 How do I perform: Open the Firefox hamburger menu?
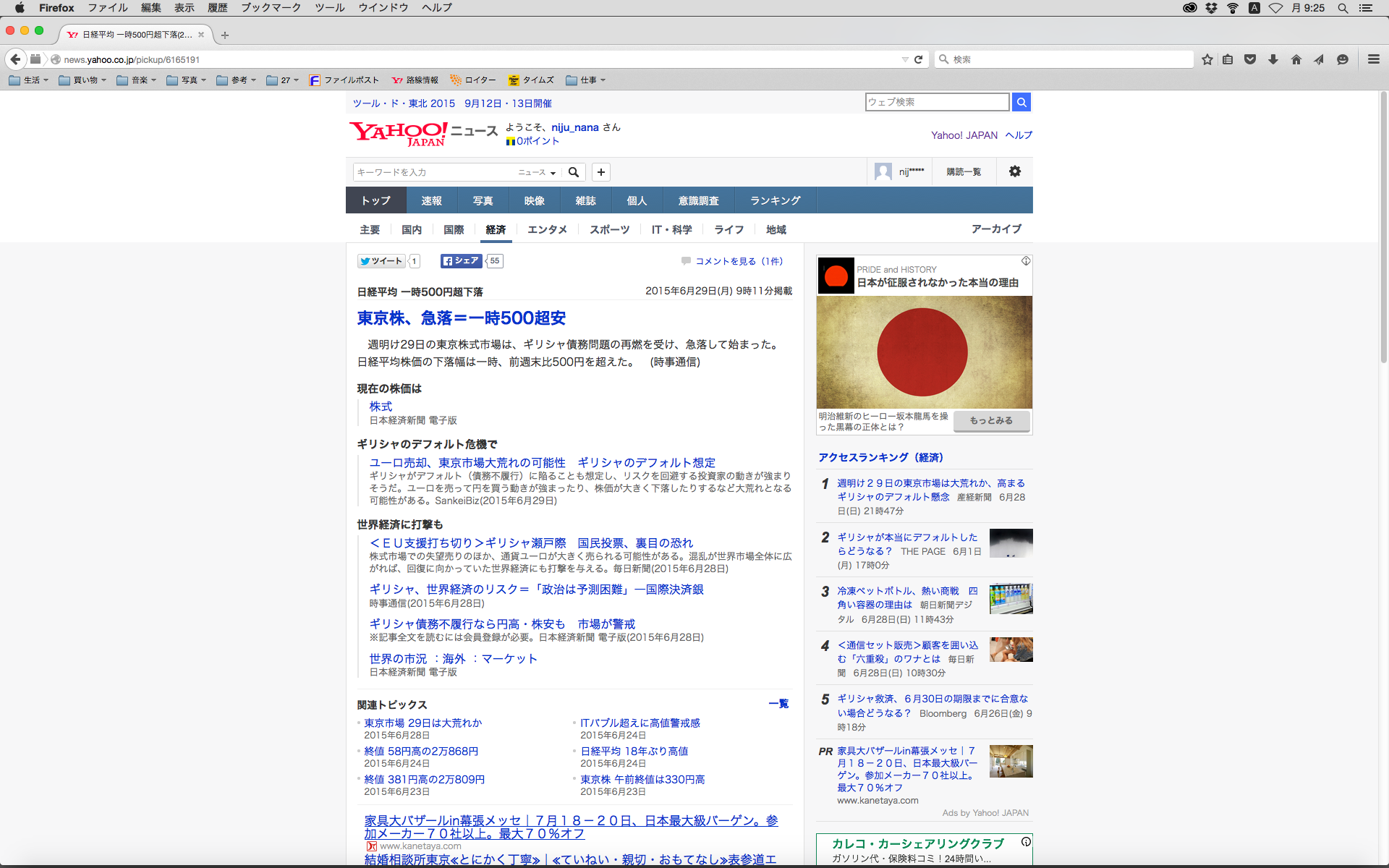(1373, 59)
